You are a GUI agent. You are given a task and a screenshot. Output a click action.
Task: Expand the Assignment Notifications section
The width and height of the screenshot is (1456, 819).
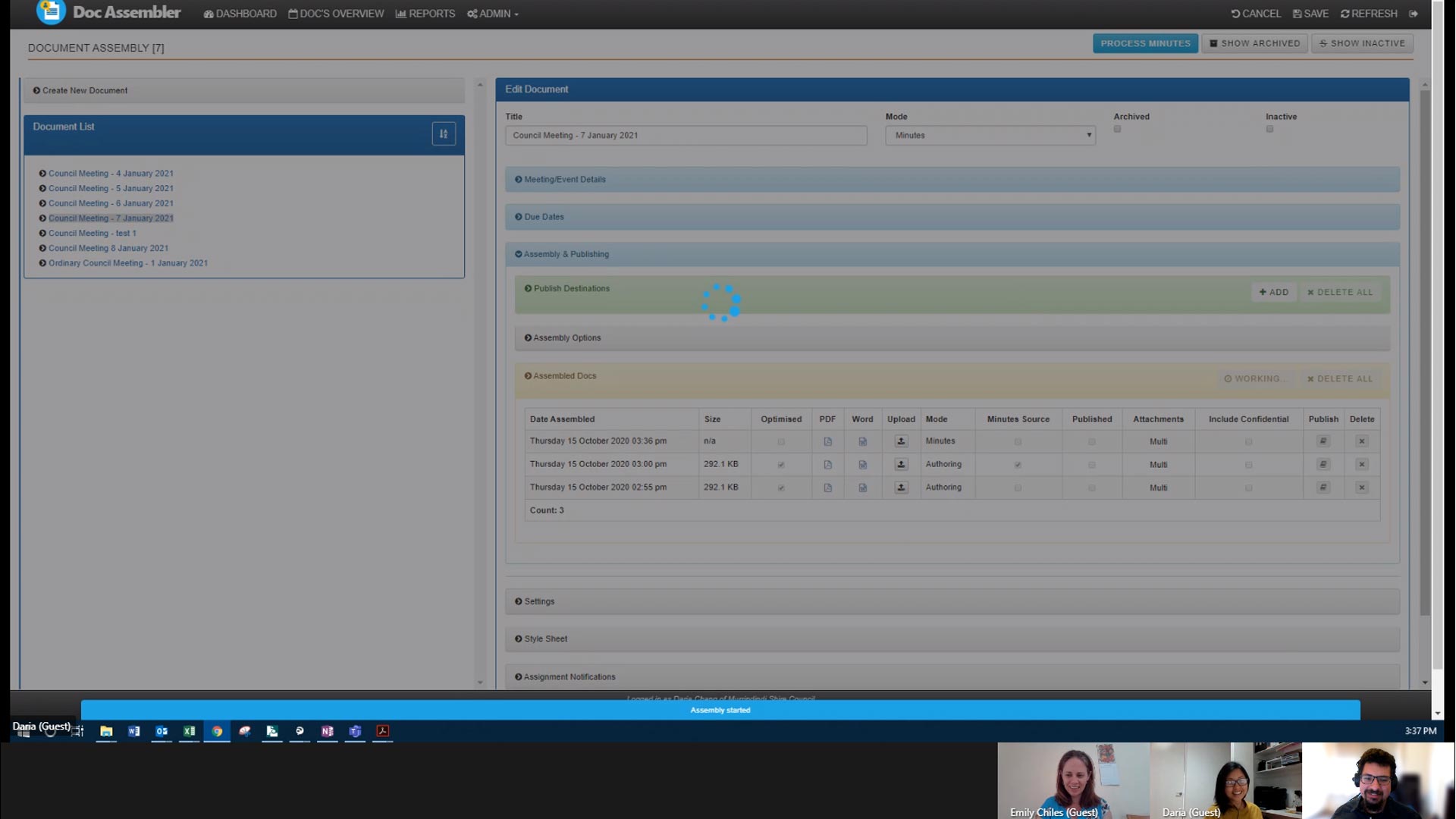pos(952,676)
